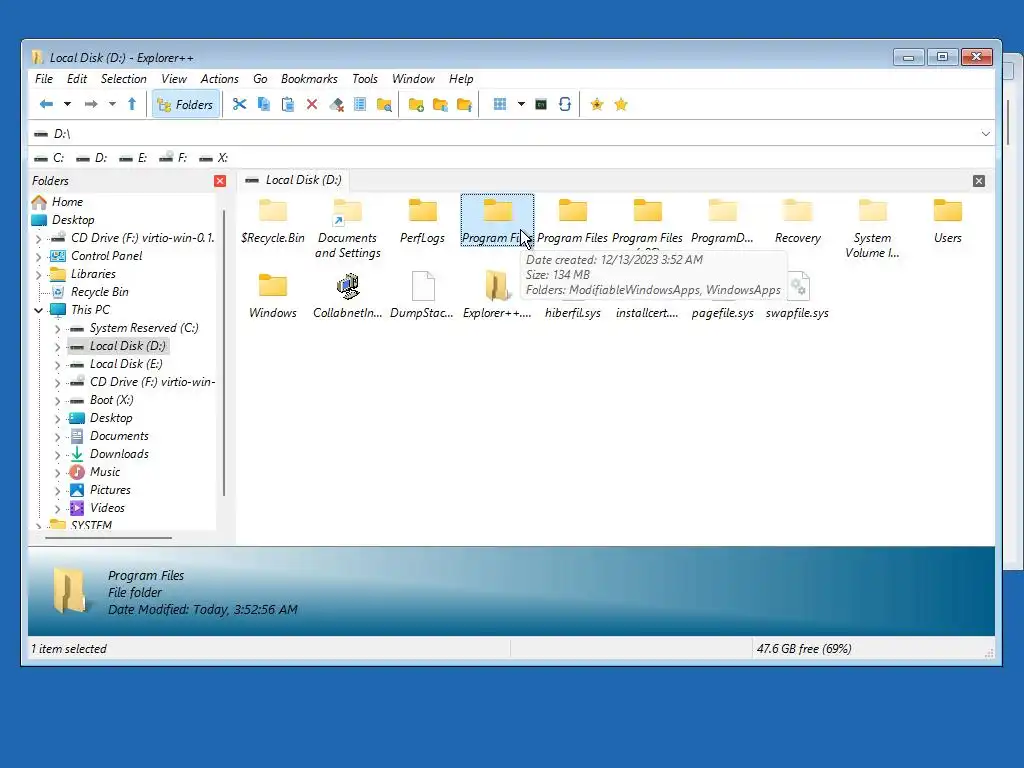Select the DumpStac... file
This screenshot has width=1024, height=768.
click(x=423, y=295)
